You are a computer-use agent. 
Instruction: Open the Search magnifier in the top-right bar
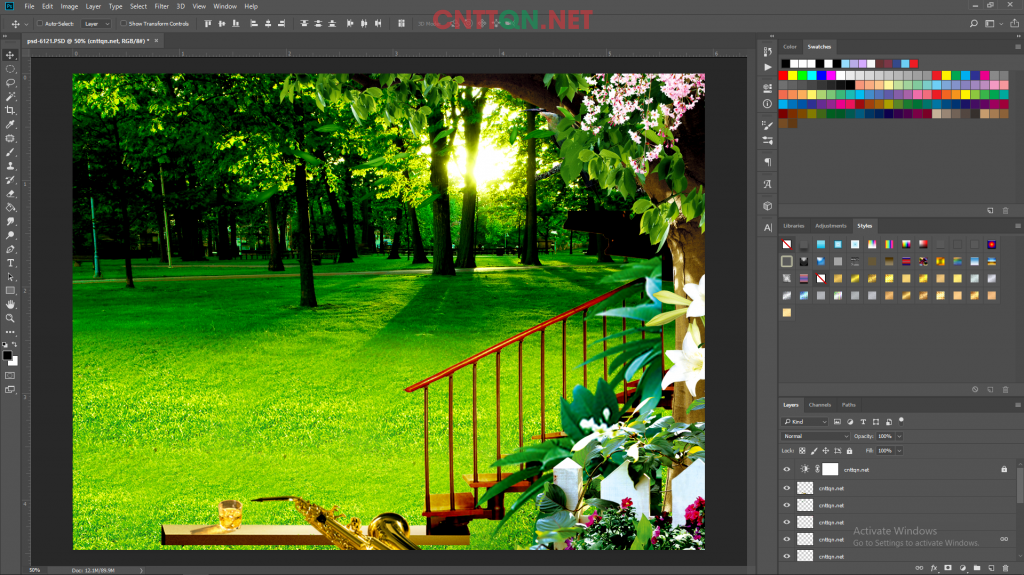[974, 24]
